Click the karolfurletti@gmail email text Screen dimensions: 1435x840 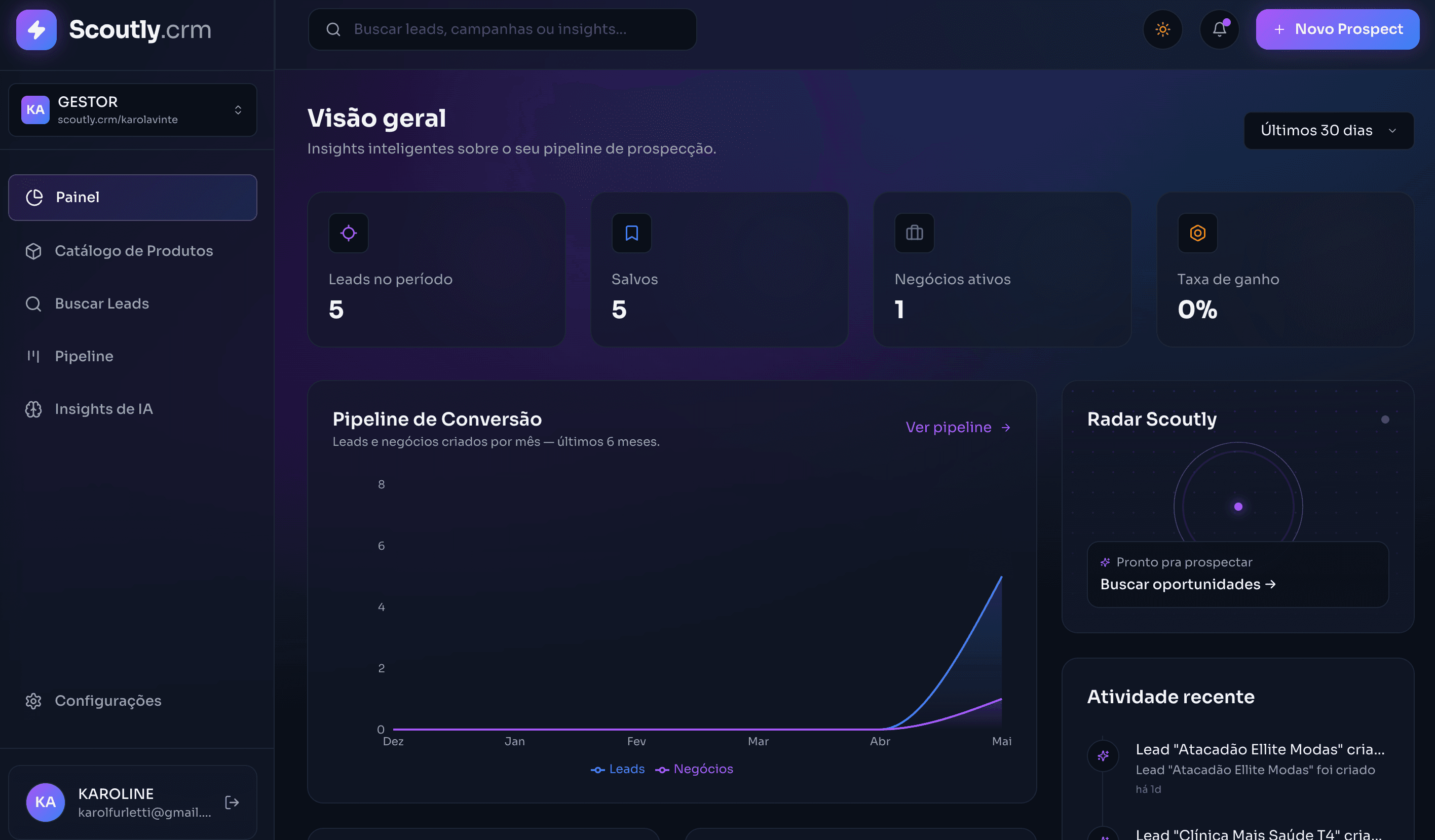click(144, 813)
